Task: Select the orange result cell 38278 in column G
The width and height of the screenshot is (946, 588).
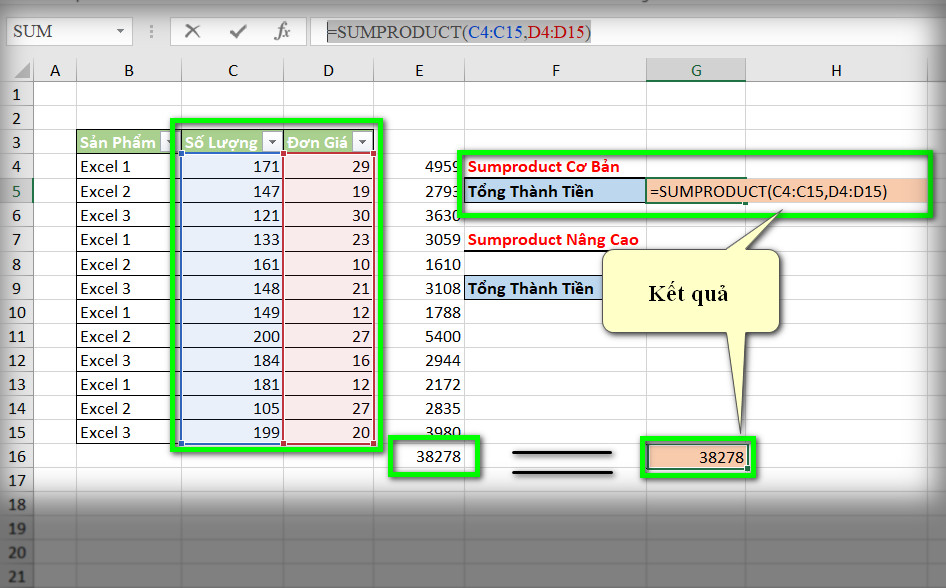Action: tap(696, 457)
